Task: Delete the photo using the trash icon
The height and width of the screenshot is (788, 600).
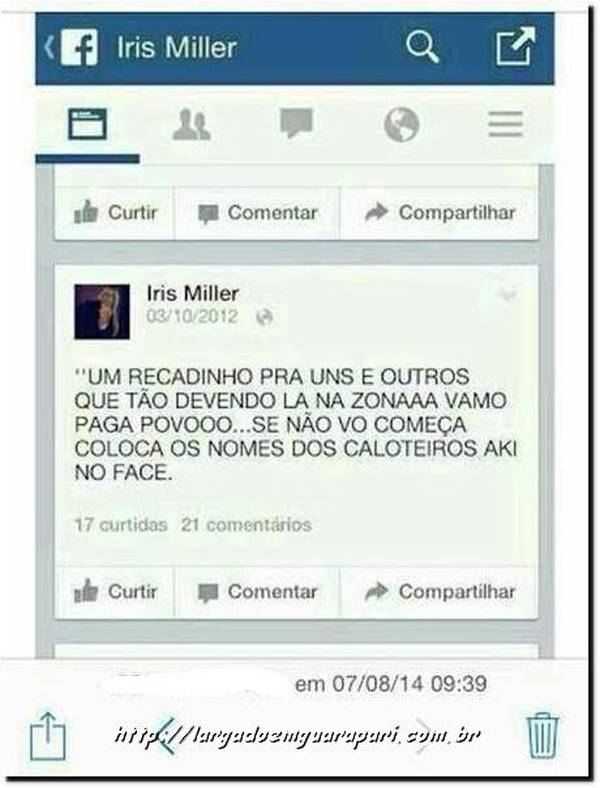Action: 542,737
